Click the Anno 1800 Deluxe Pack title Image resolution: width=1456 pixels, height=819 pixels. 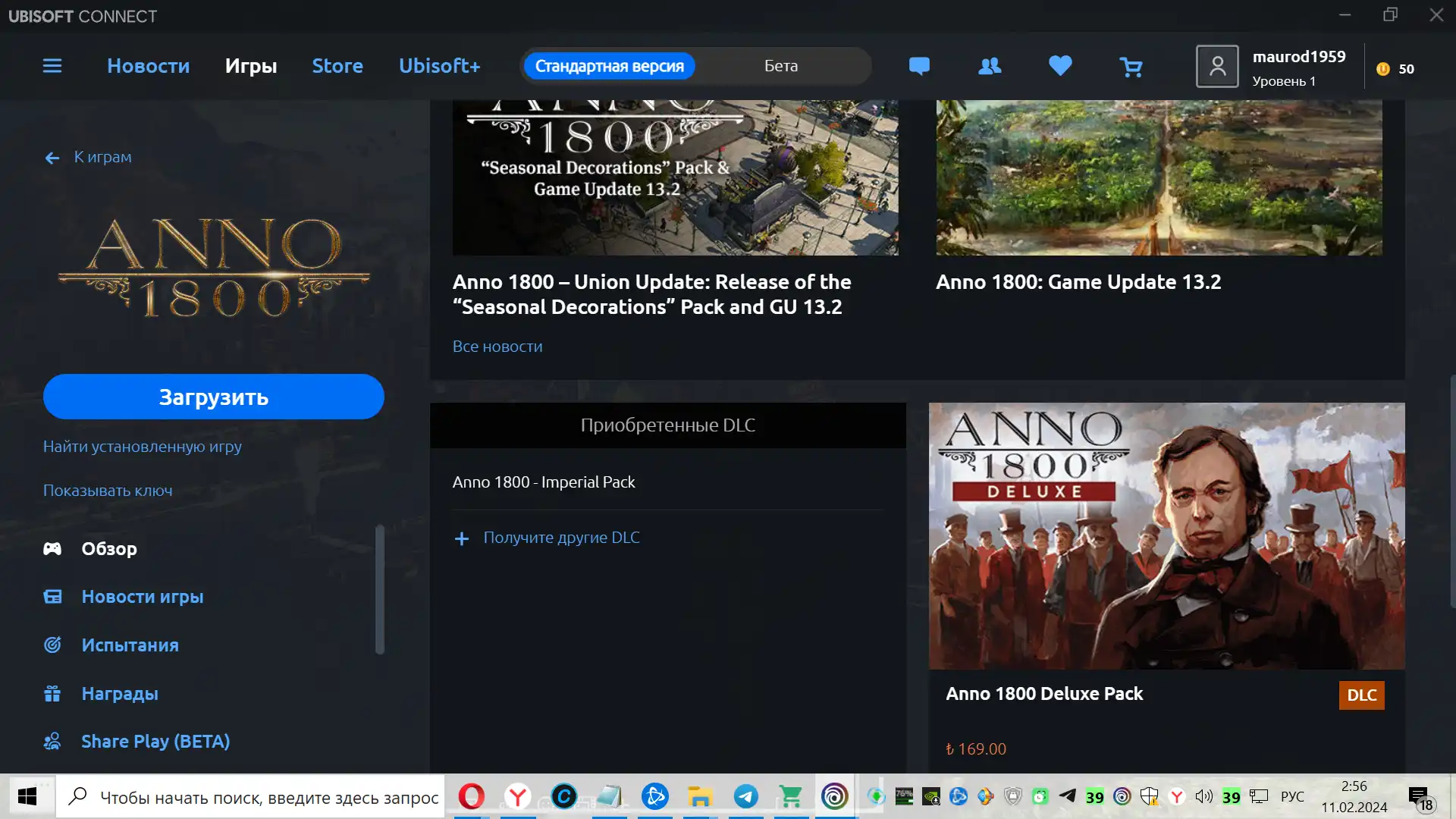click(x=1044, y=694)
